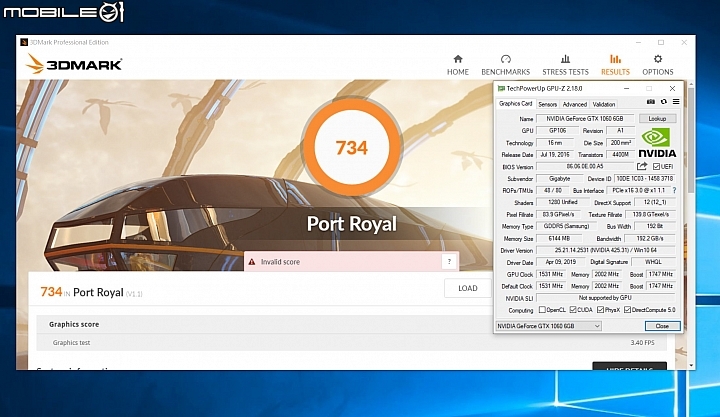Click the Memory Size value '6144 MB'
Viewport: 720px width, 417px height.
559,238
